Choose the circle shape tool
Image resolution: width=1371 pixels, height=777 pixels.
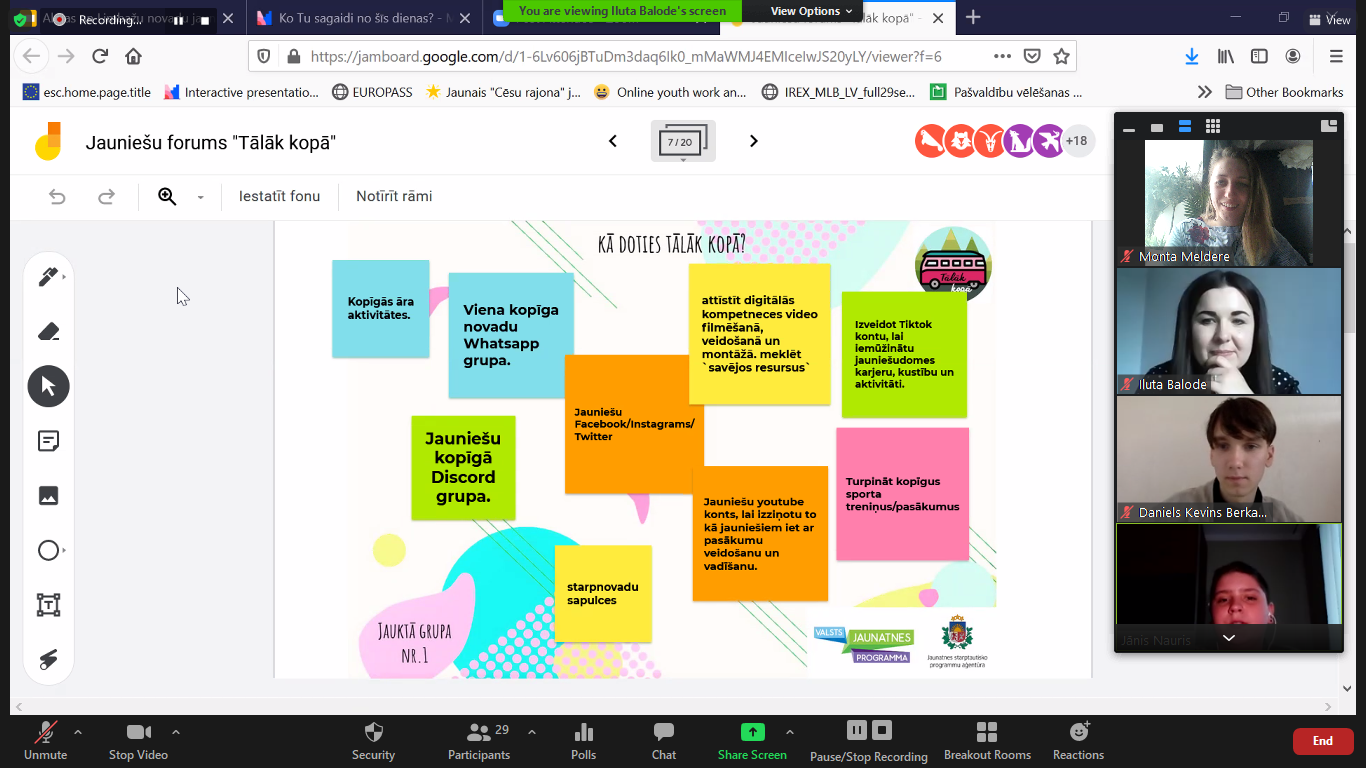[x=48, y=550]
